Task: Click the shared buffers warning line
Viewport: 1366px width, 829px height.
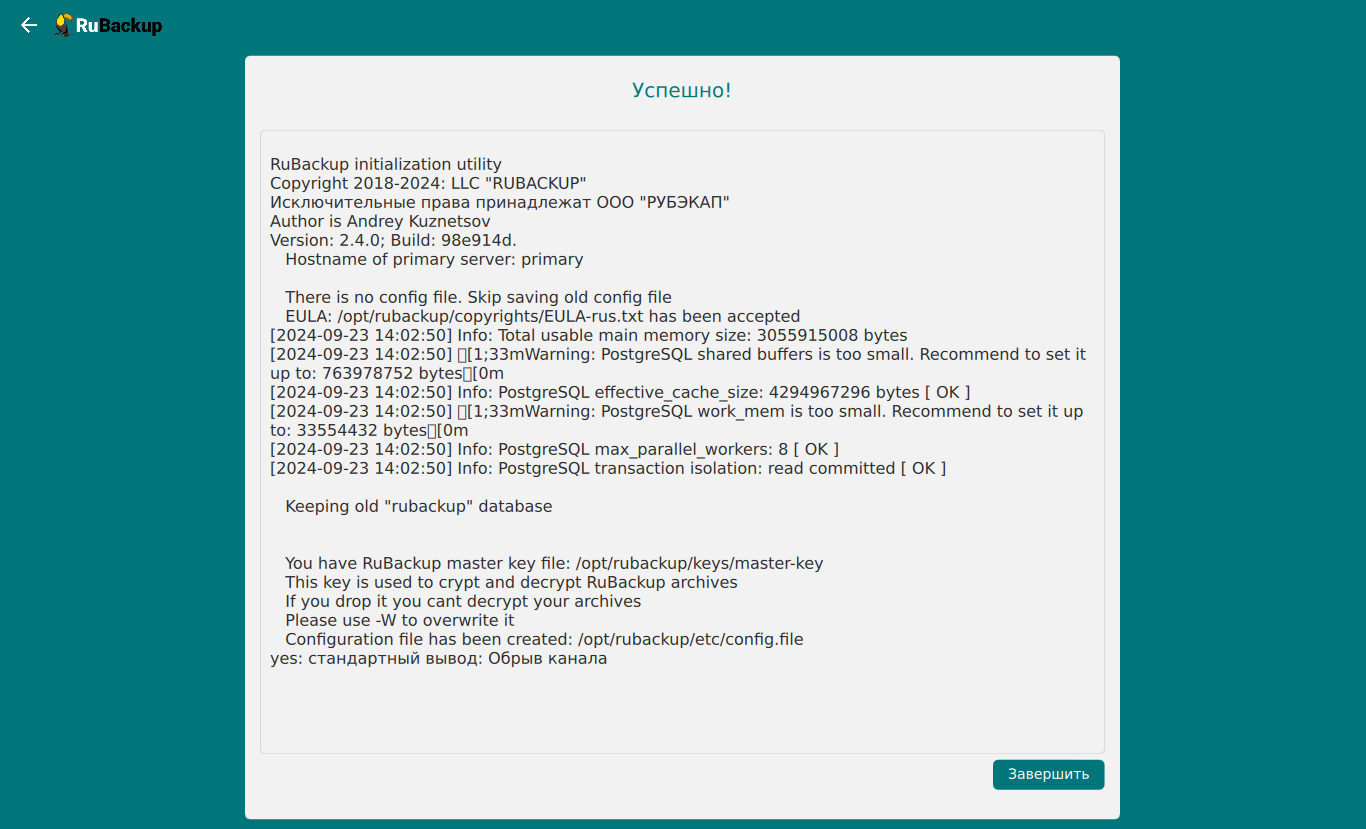Action: pos(677,354)
